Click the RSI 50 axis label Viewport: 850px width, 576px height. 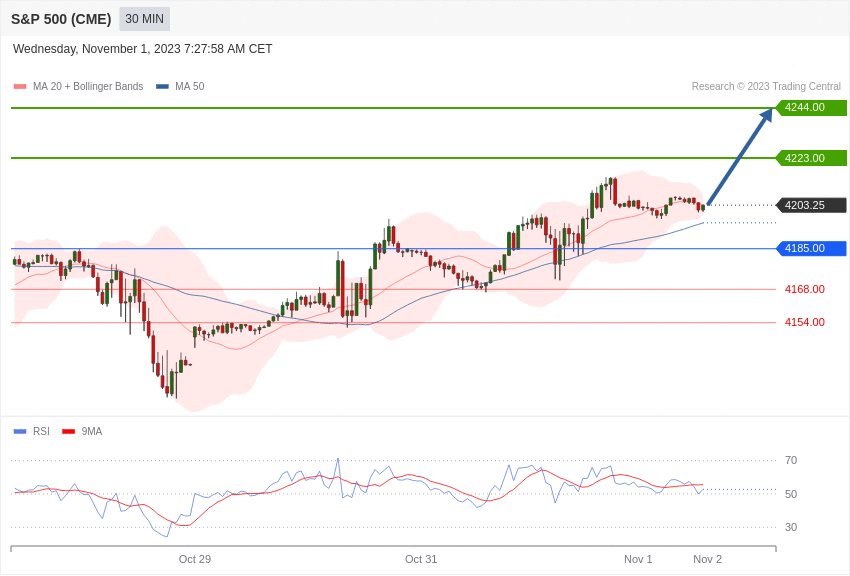791,494
